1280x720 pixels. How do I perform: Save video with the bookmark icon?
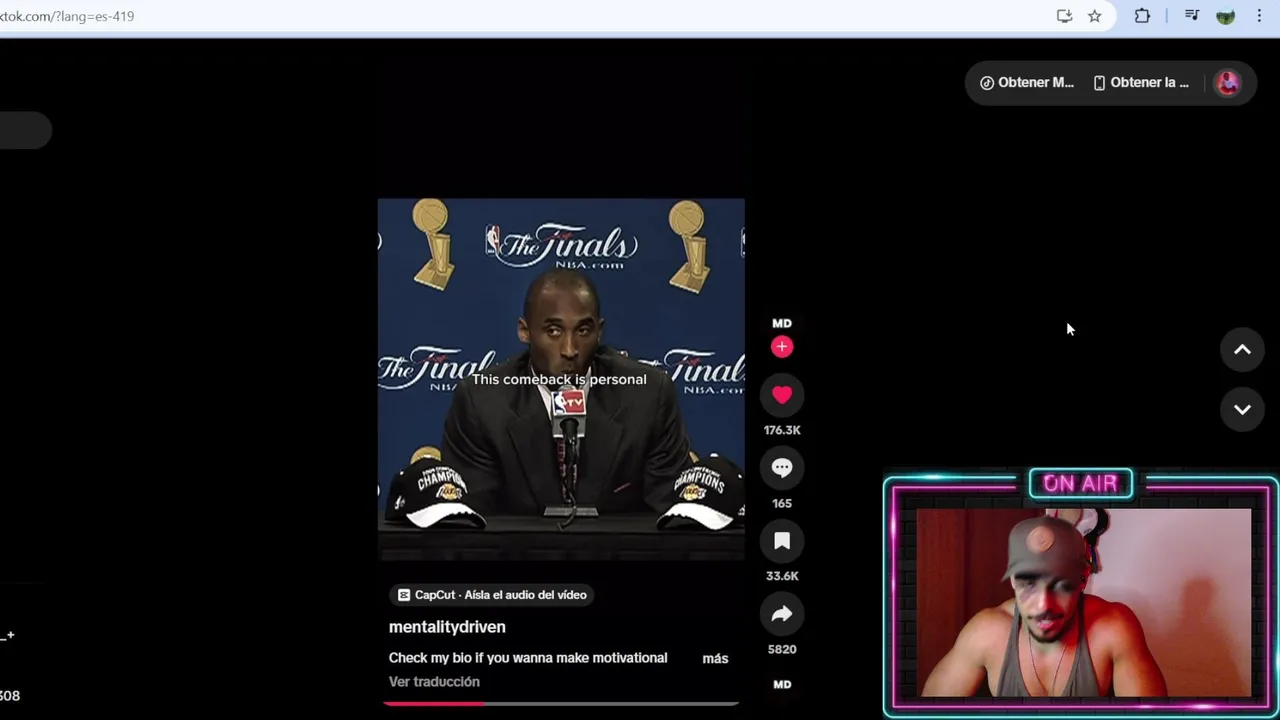click(x=782, y=541)
